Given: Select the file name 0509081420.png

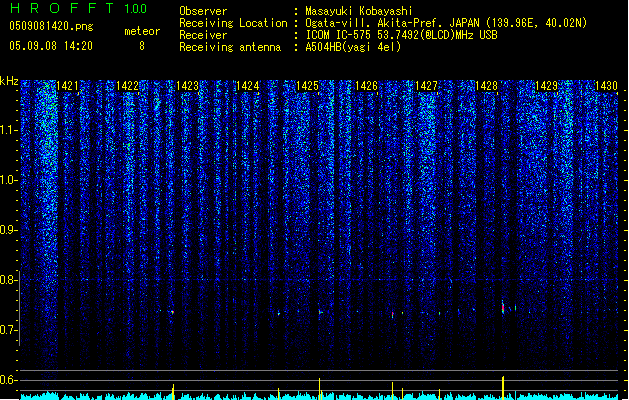Looking at the screenshot, I should tap(51, 26).
